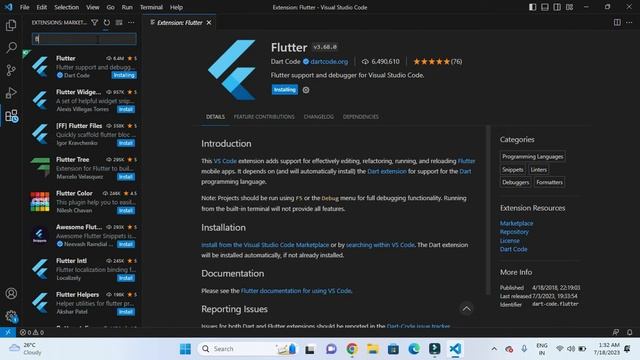Viewport: 640px width, 360px height.
Task: Open the Flutter extension gear settings
Action: (306, 90)
